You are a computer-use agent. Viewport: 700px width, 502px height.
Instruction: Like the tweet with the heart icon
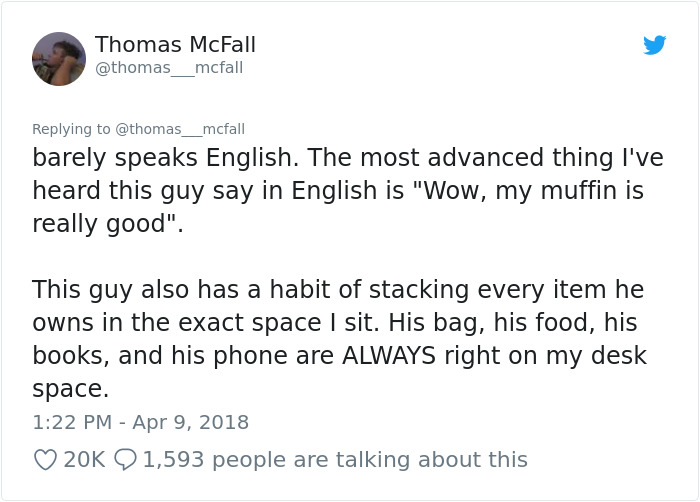point(44,459)
